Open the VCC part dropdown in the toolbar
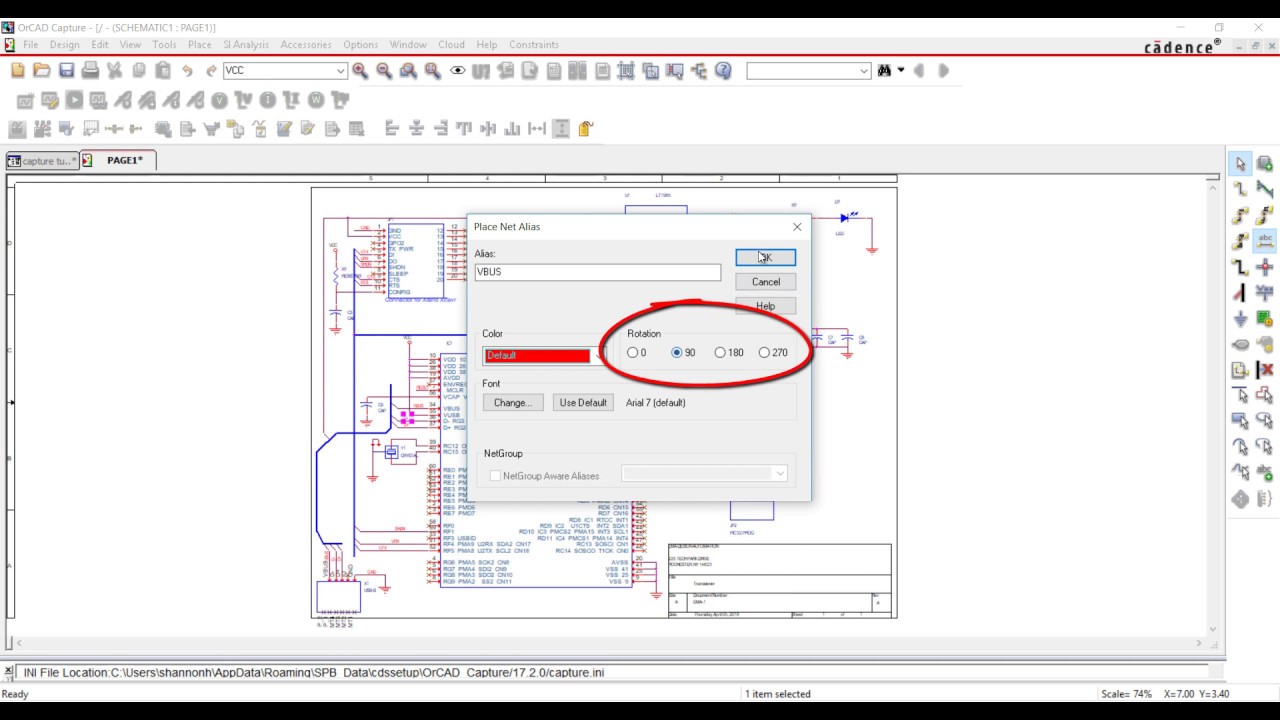Screen dimensions: 1280x720 click(x=340, y=71)
